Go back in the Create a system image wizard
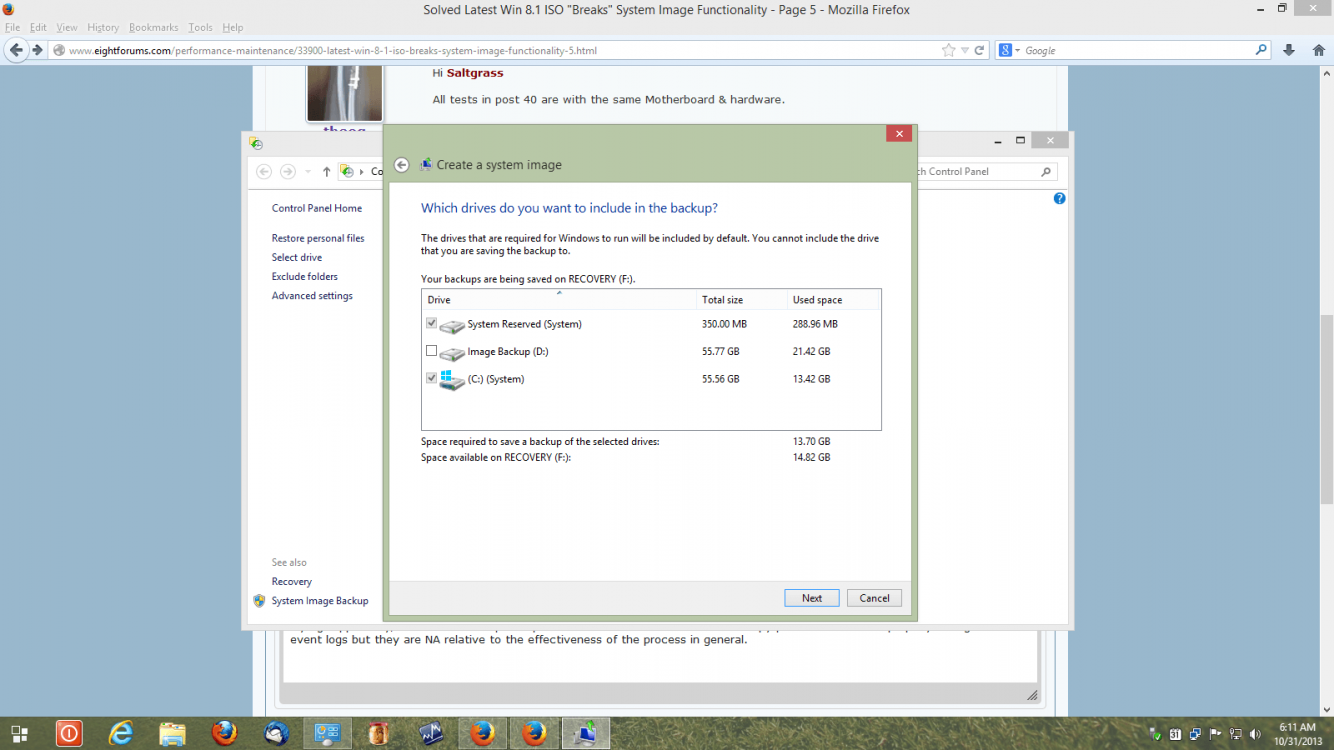Screen dimensions: 1334x750 tap(401, 165)
